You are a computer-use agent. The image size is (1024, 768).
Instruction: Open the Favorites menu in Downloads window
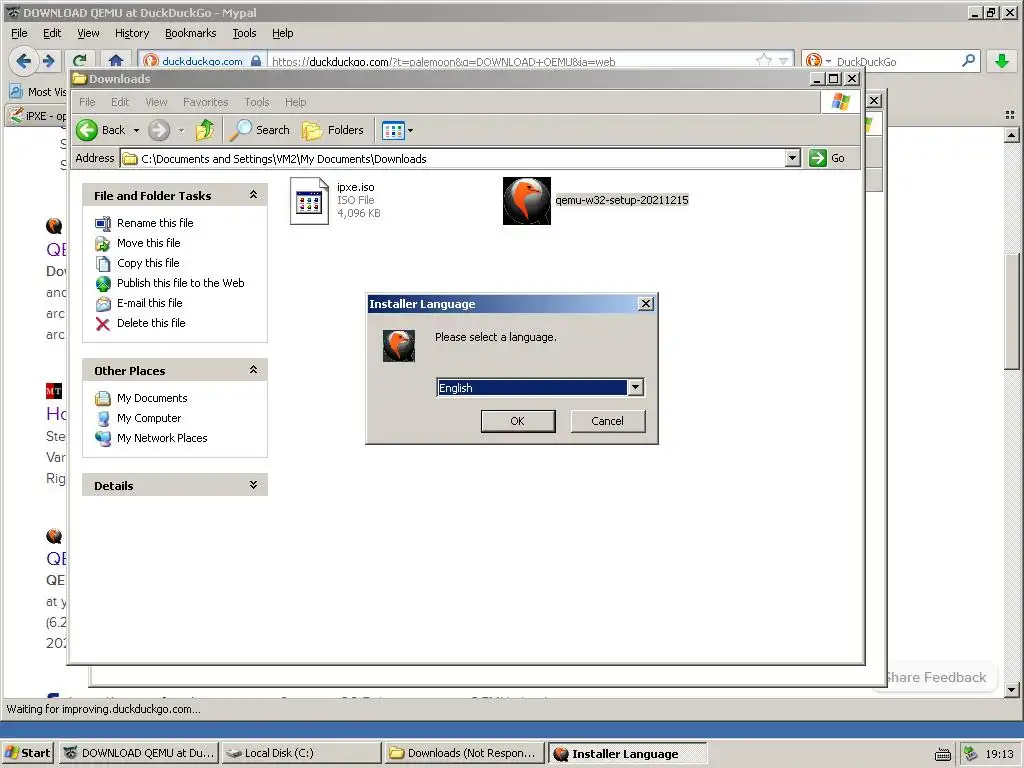click(x=206, y=102)
